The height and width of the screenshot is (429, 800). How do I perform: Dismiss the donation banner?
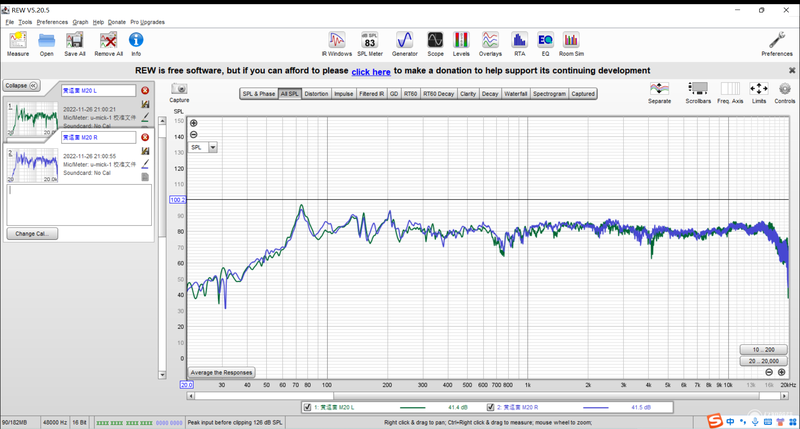point(792,70)
